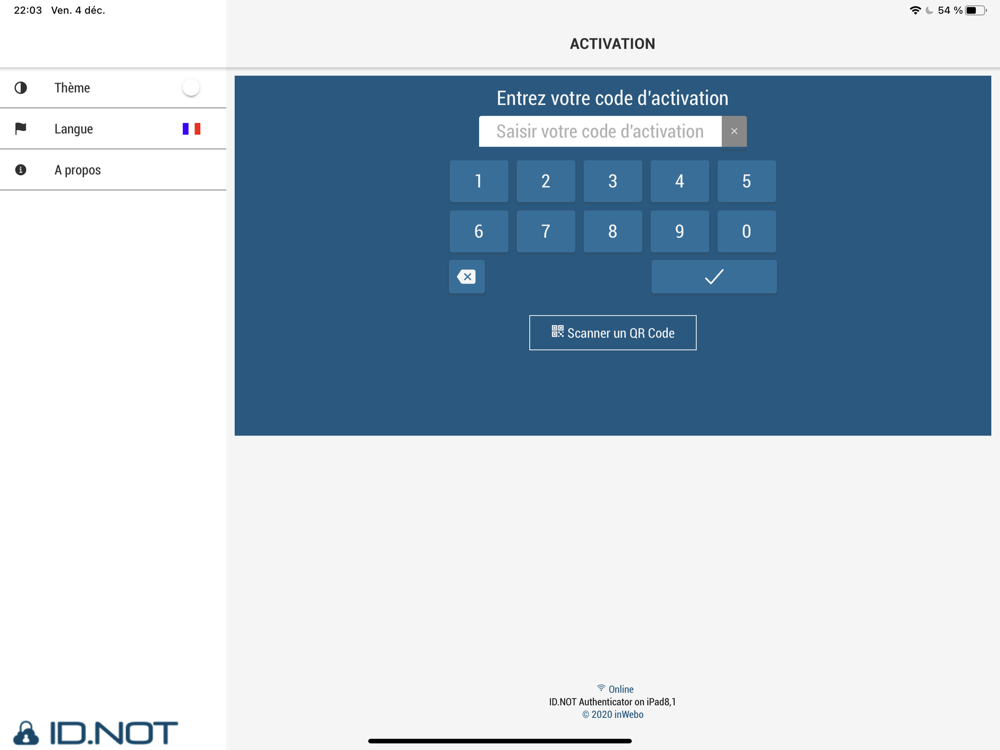Click the Do Not Disturb moon icon
This screenshot has width=1000, height=750.
point(929,10)
